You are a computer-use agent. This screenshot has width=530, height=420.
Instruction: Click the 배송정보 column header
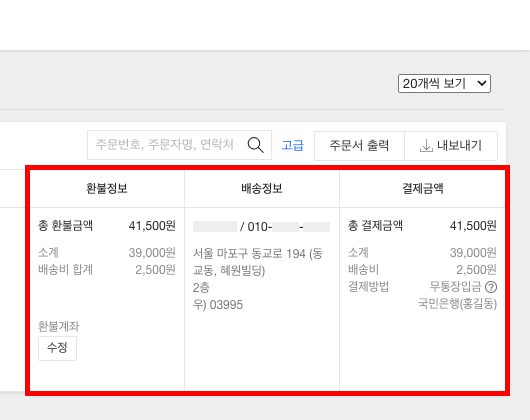[262, 188]
